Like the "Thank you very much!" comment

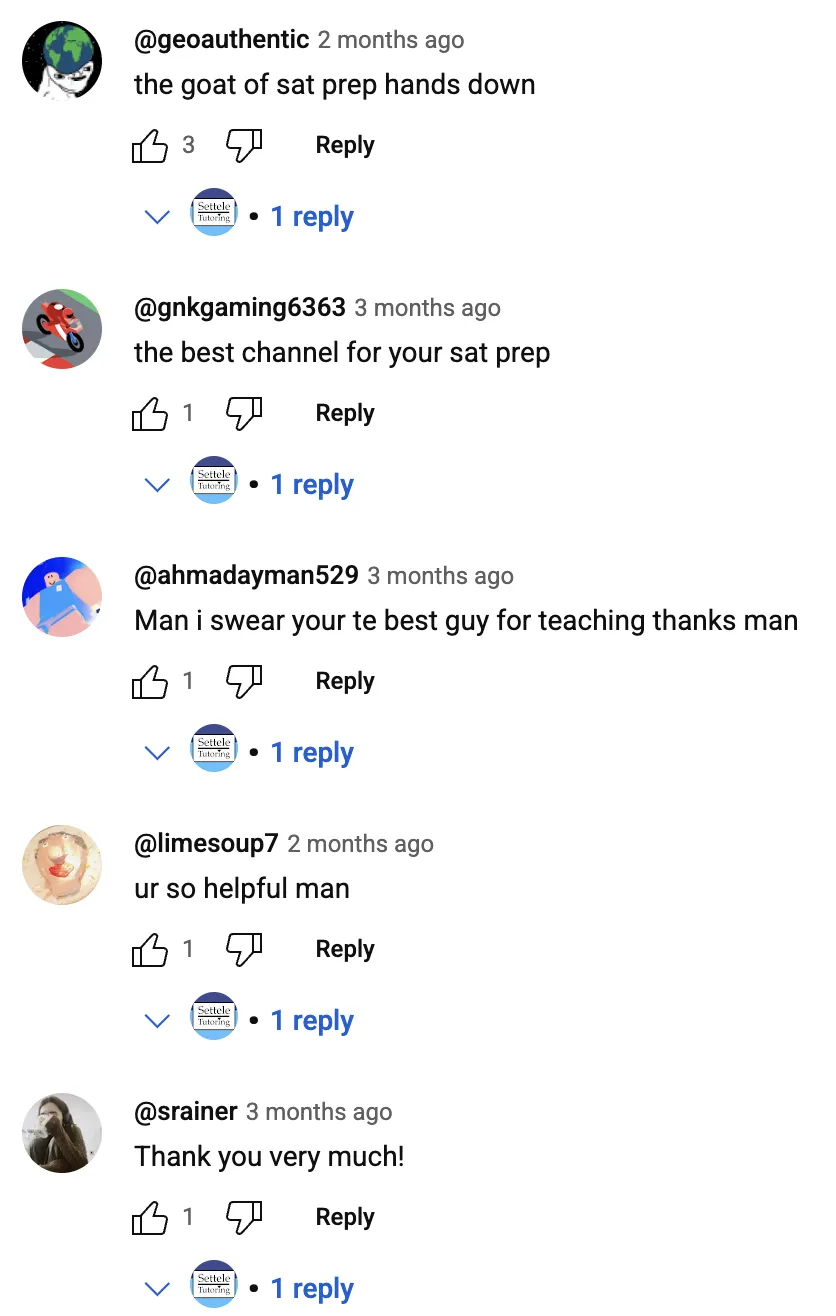[x=150, y=1218]
